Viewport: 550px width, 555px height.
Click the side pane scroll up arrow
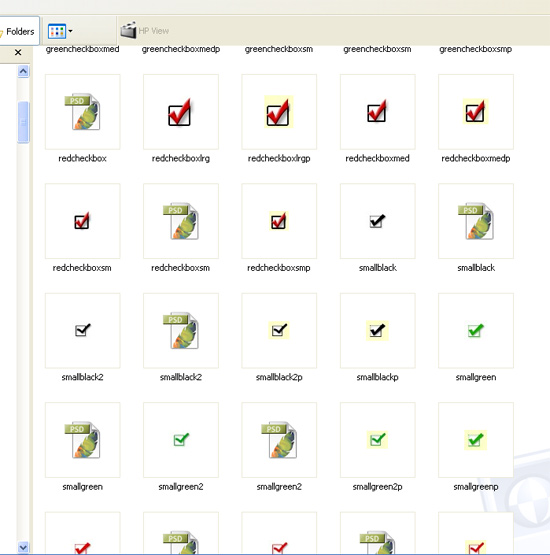pyautogui.click(x=23, y=71)
